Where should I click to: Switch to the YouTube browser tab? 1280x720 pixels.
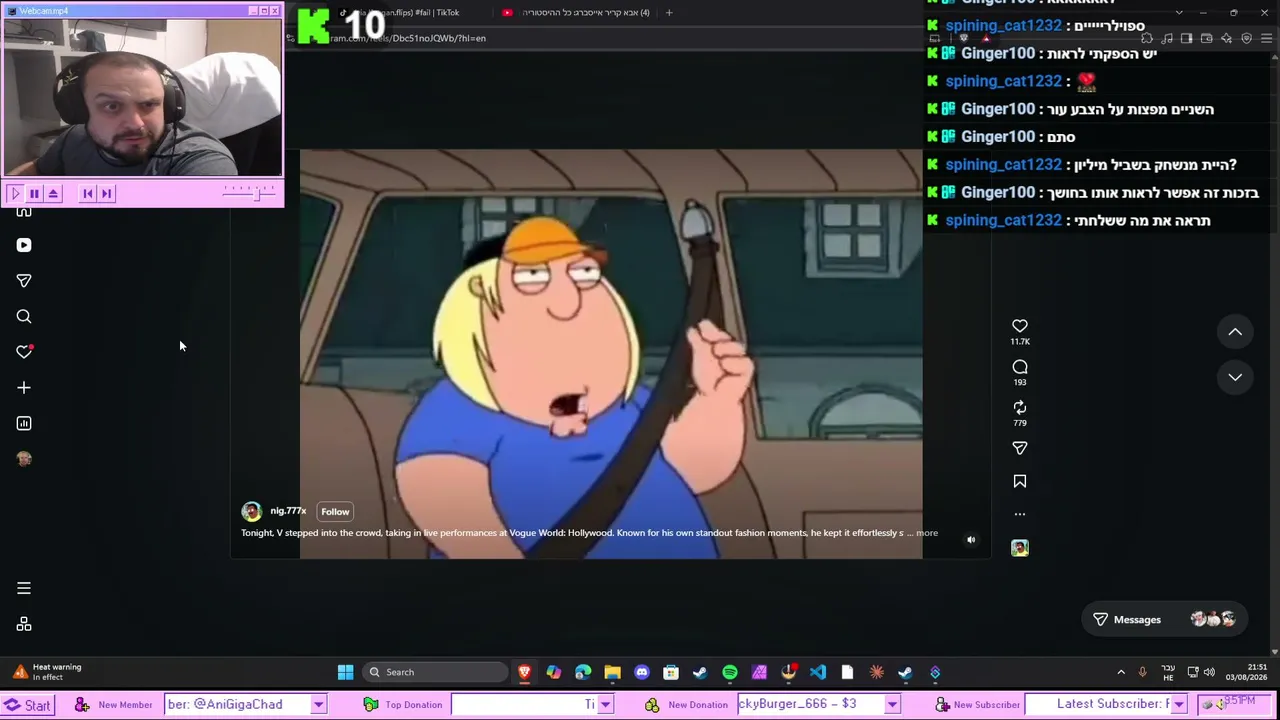pos(577,13)
